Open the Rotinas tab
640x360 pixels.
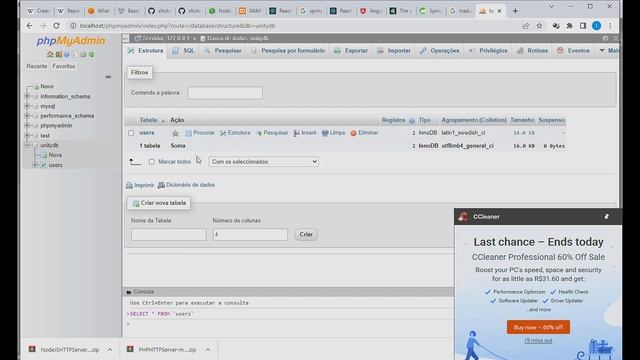click(x=533, y=51)
